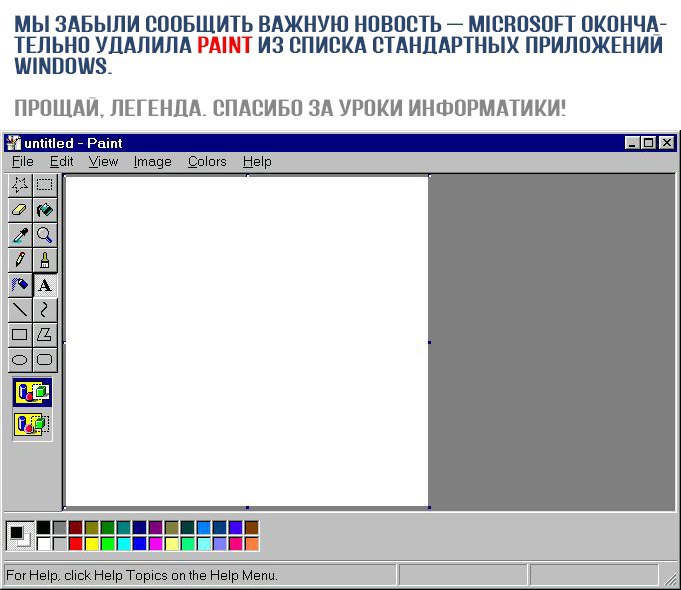Minimize the Paint window
The height and width of the screenshot is (590, 681).
633,143
